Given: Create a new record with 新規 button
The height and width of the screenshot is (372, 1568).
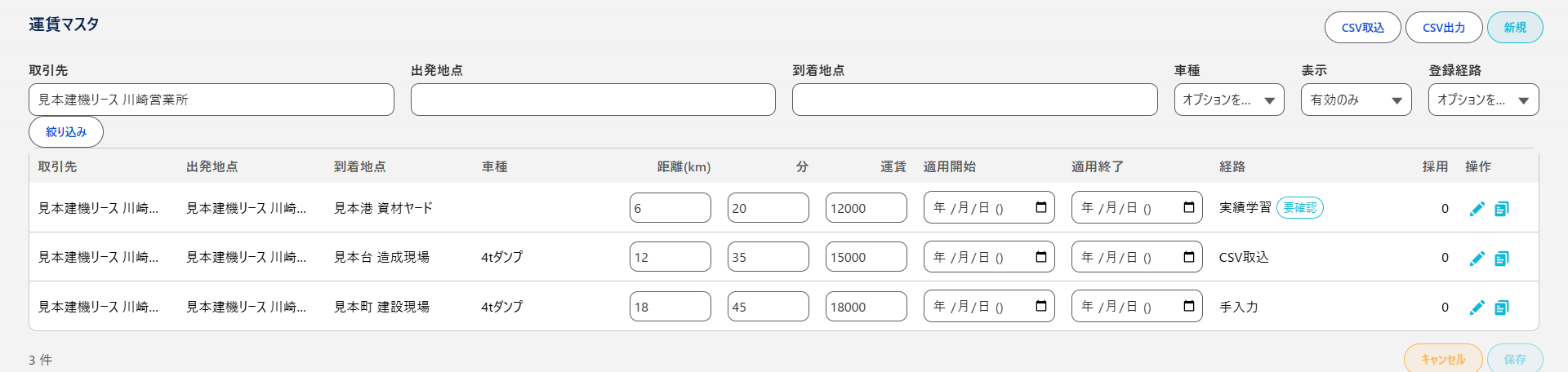Looking at the screenshot, I should (x=1516, y=28).
